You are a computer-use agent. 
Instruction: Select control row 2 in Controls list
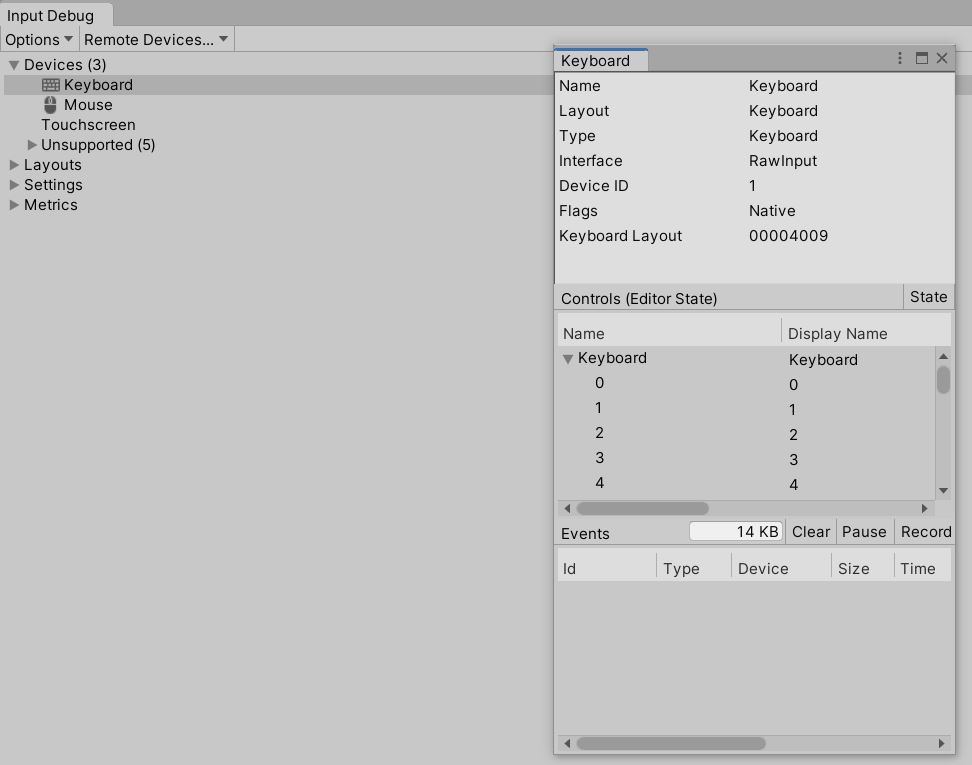746,433
